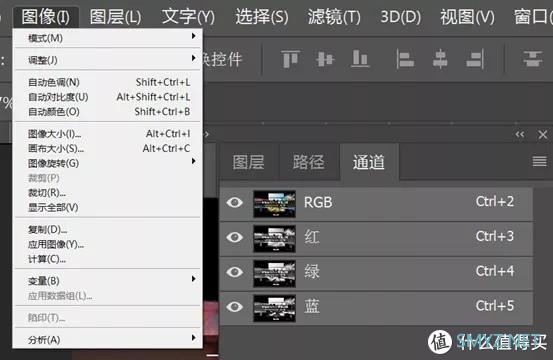
Task: Choose 裁切(R)... menu item
Action: tap(108, 193)
